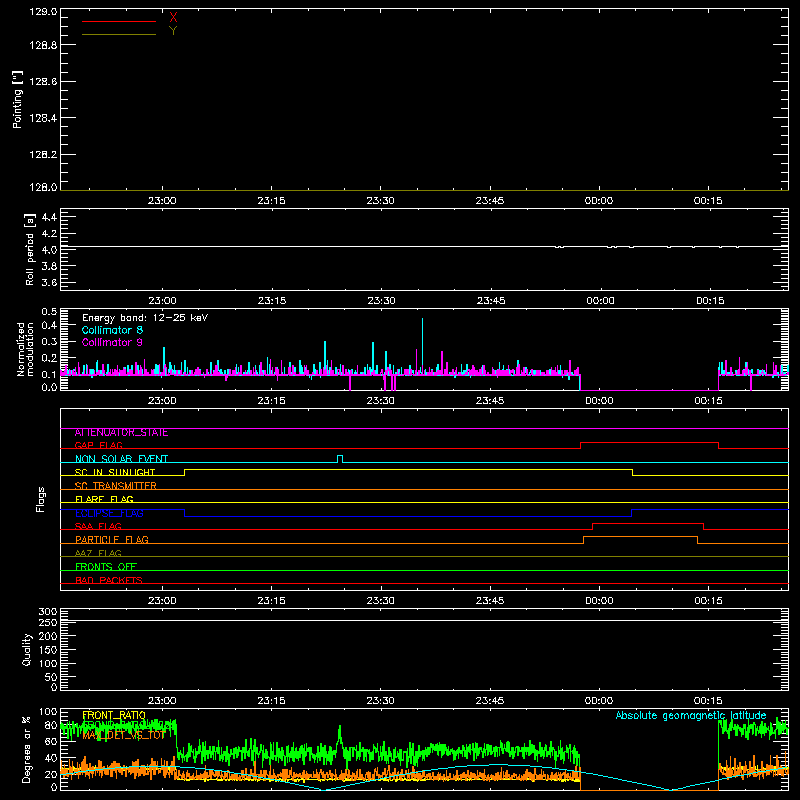The image size is (800, 800).
Task: Click the magenta Collimator 9 label
Action: point(112,342)
